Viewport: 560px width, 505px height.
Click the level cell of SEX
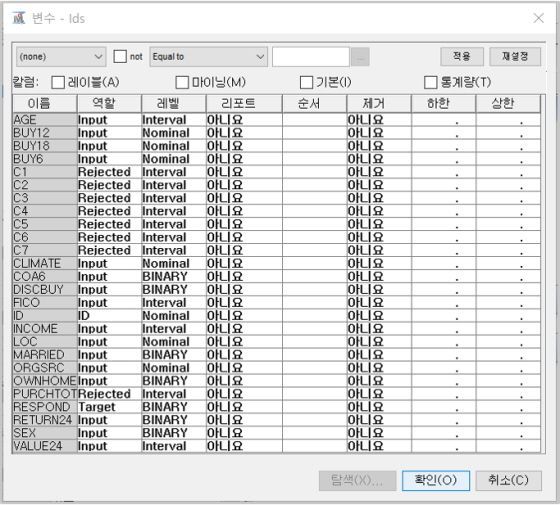click(174, 433)
